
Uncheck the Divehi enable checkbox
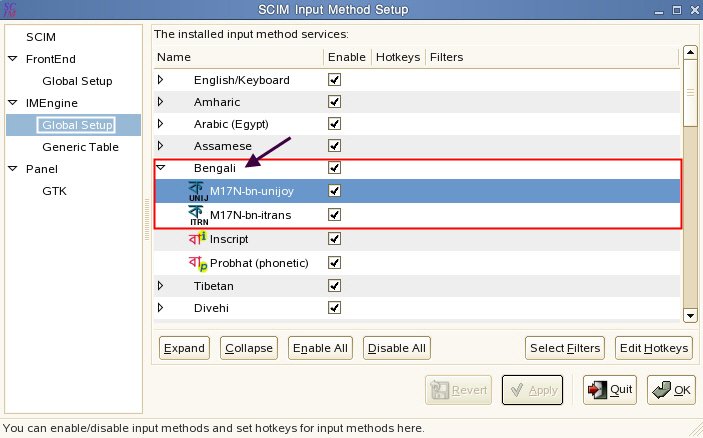(x=334, y=308)
